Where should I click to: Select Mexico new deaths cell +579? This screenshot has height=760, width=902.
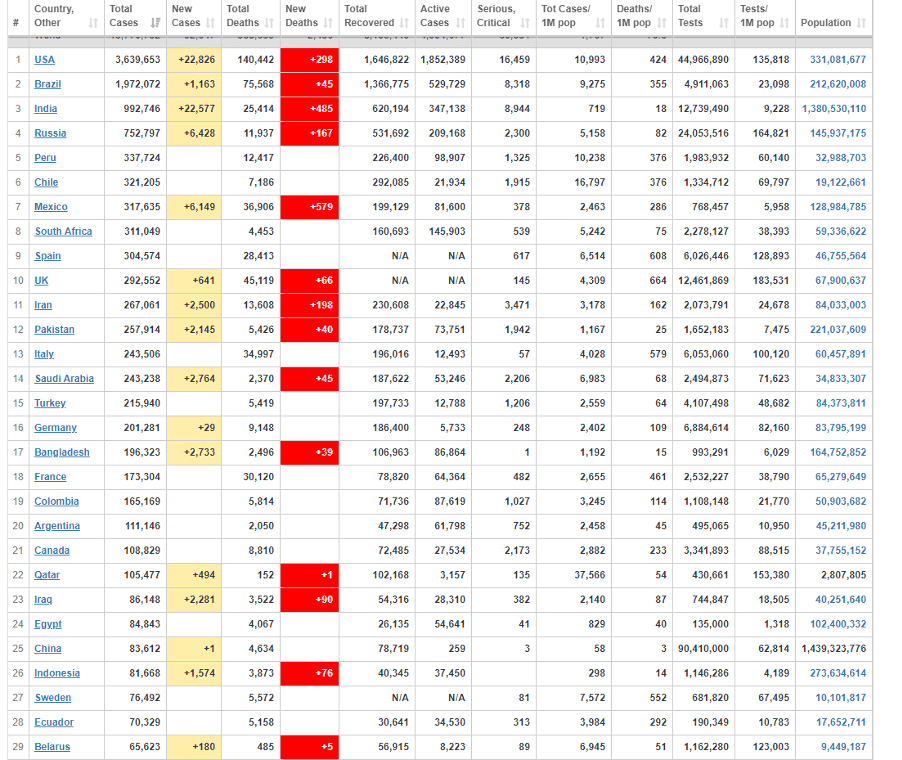click(309, 207)
